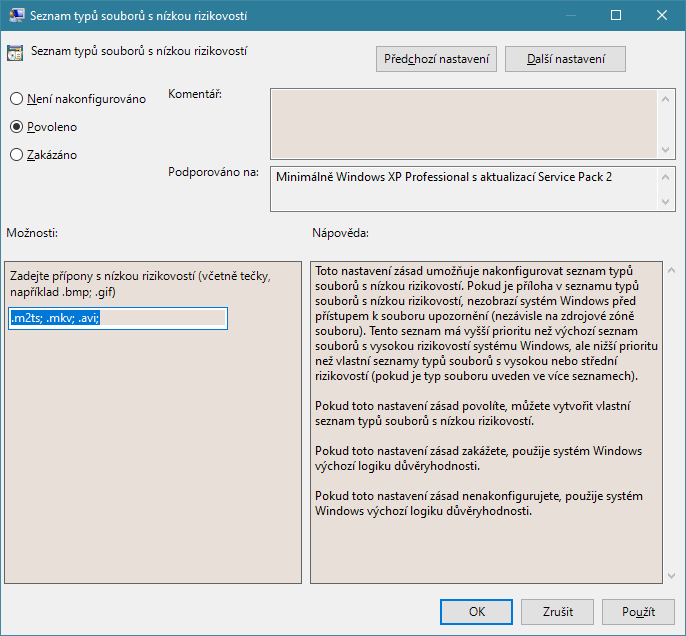Click the 'Komentář:' label
Screen dimensions: 686x636
pyautogui.click(x=195, y=94)
